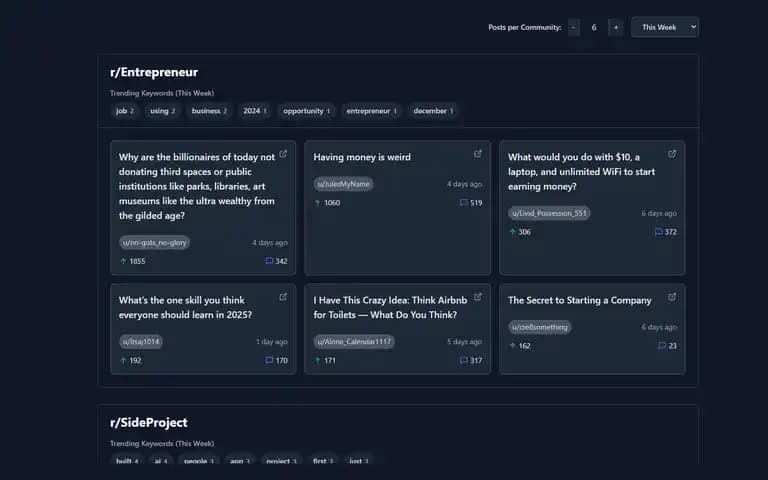
Task: Select the '2024' trending keyword
Action: (x=255, y=111)
